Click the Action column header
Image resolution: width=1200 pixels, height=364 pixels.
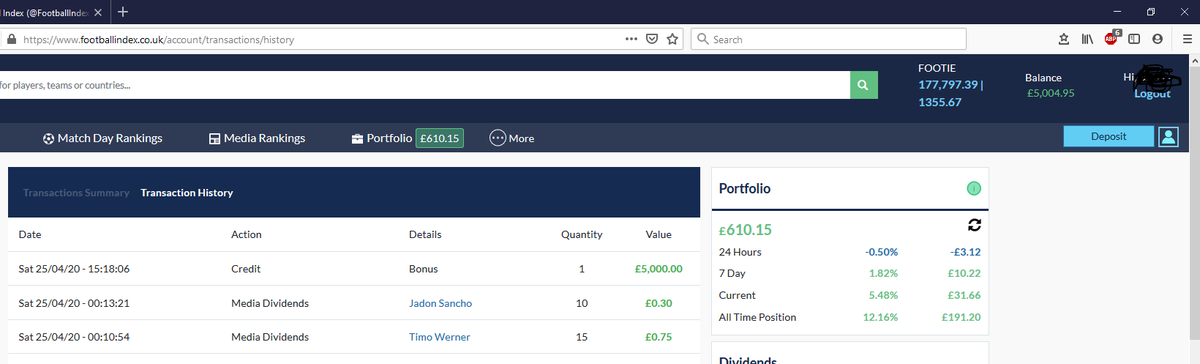[246, 235]
